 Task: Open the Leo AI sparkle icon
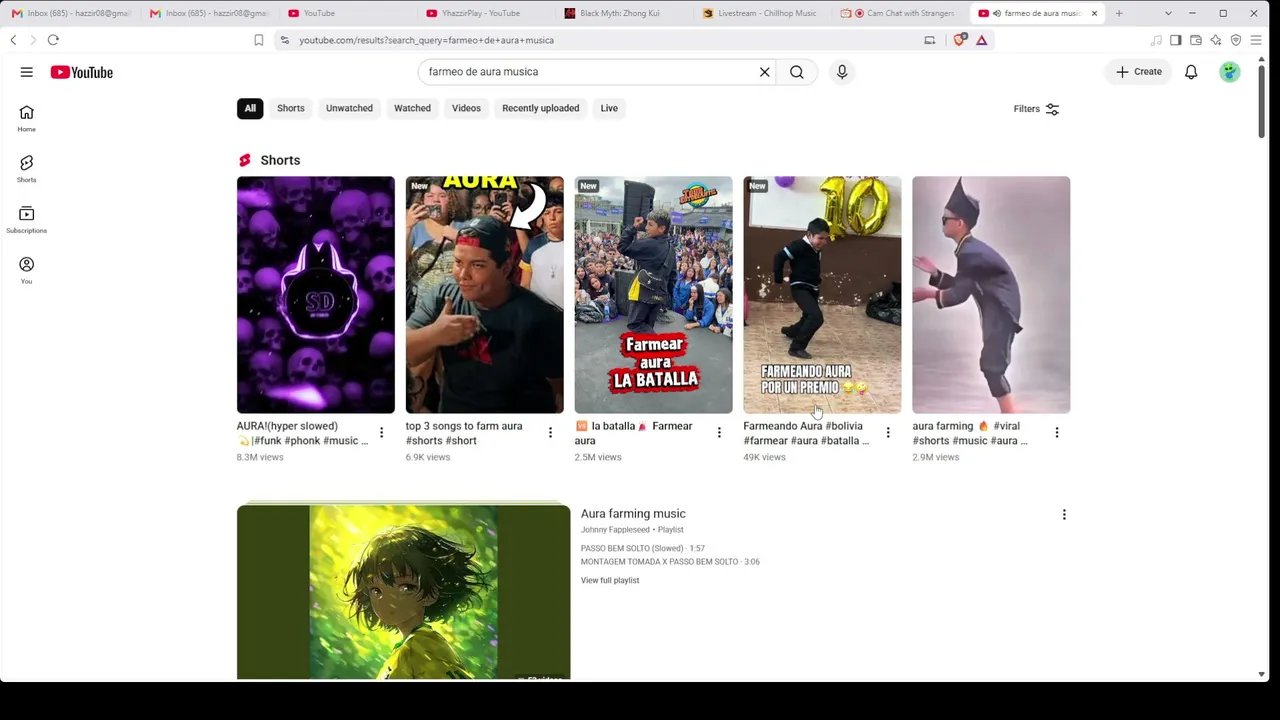(x=1215, y=40)
